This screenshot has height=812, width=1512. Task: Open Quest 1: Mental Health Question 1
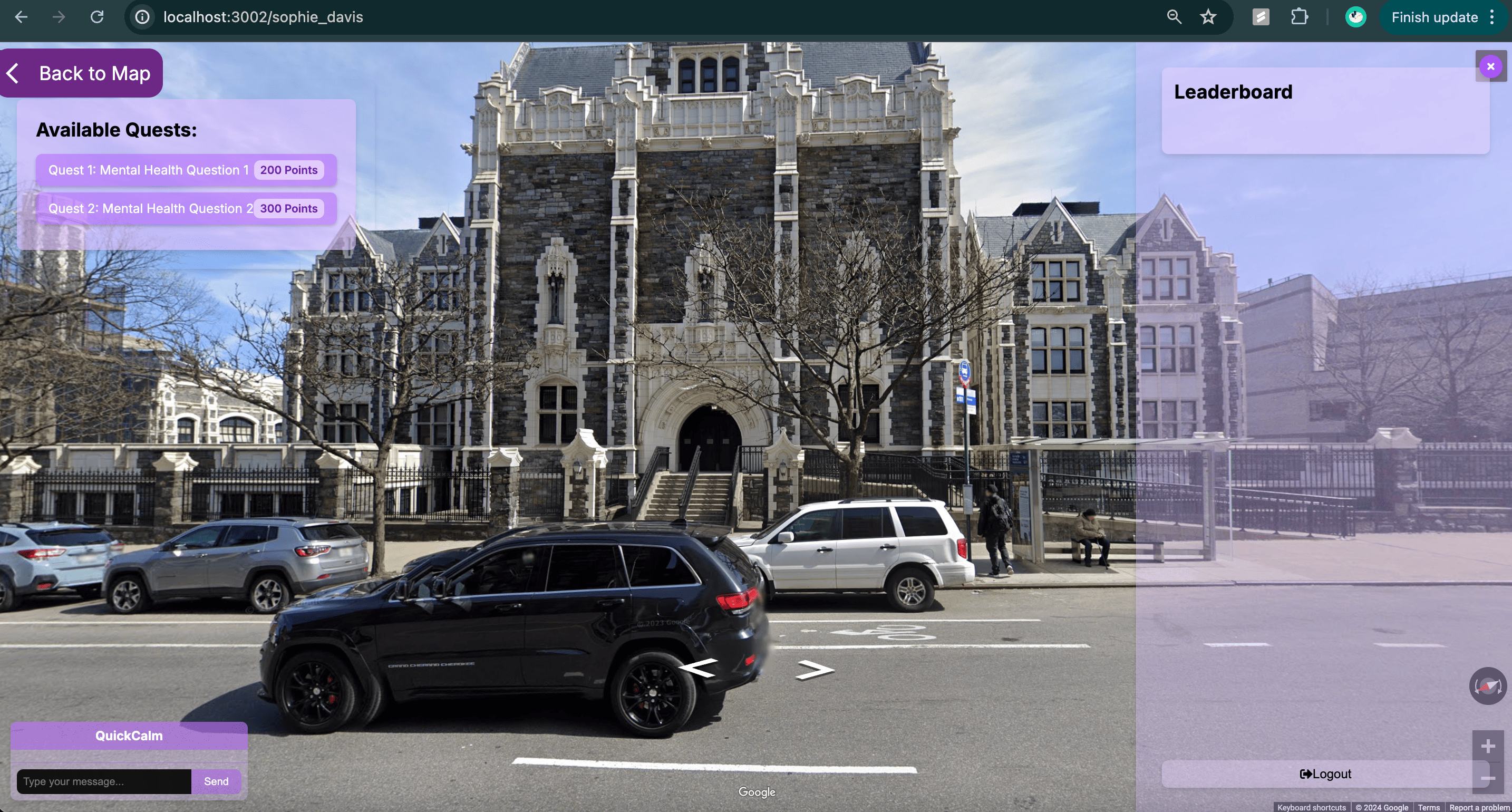coord(186,170)
